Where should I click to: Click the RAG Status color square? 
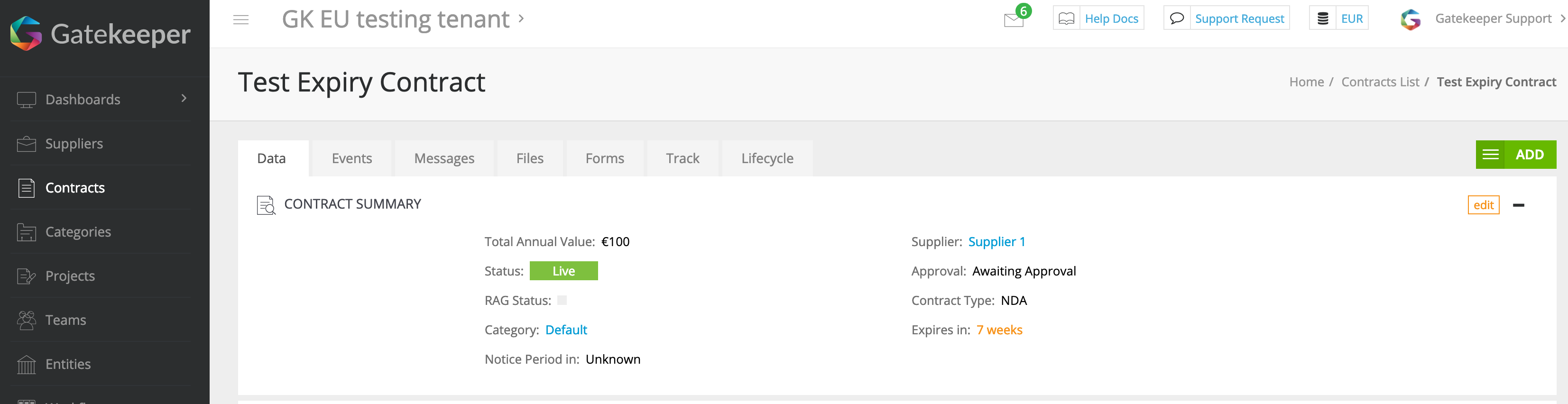coord(562,300)
